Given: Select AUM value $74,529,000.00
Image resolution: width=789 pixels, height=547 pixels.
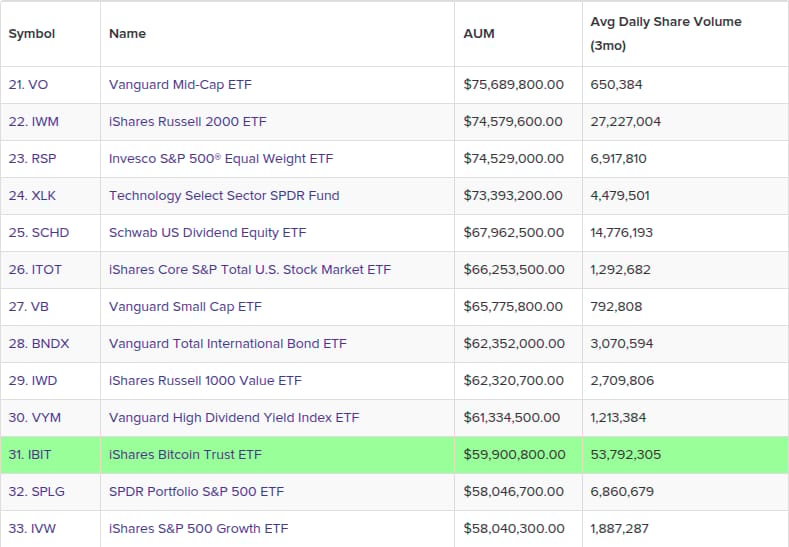Looking at the screenshot, I should coord(514,159).
